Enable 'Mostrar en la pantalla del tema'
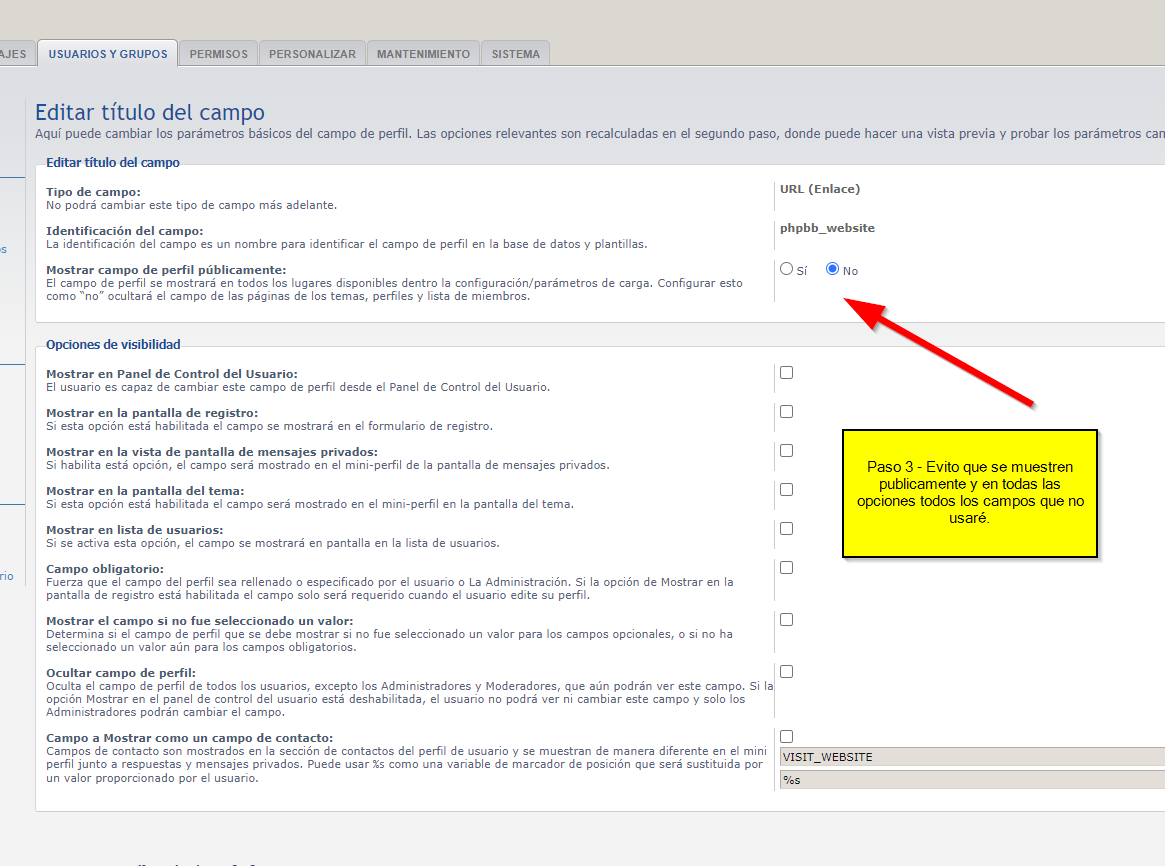Screen dimensions: 1165x866 click(x=787, y=490)
